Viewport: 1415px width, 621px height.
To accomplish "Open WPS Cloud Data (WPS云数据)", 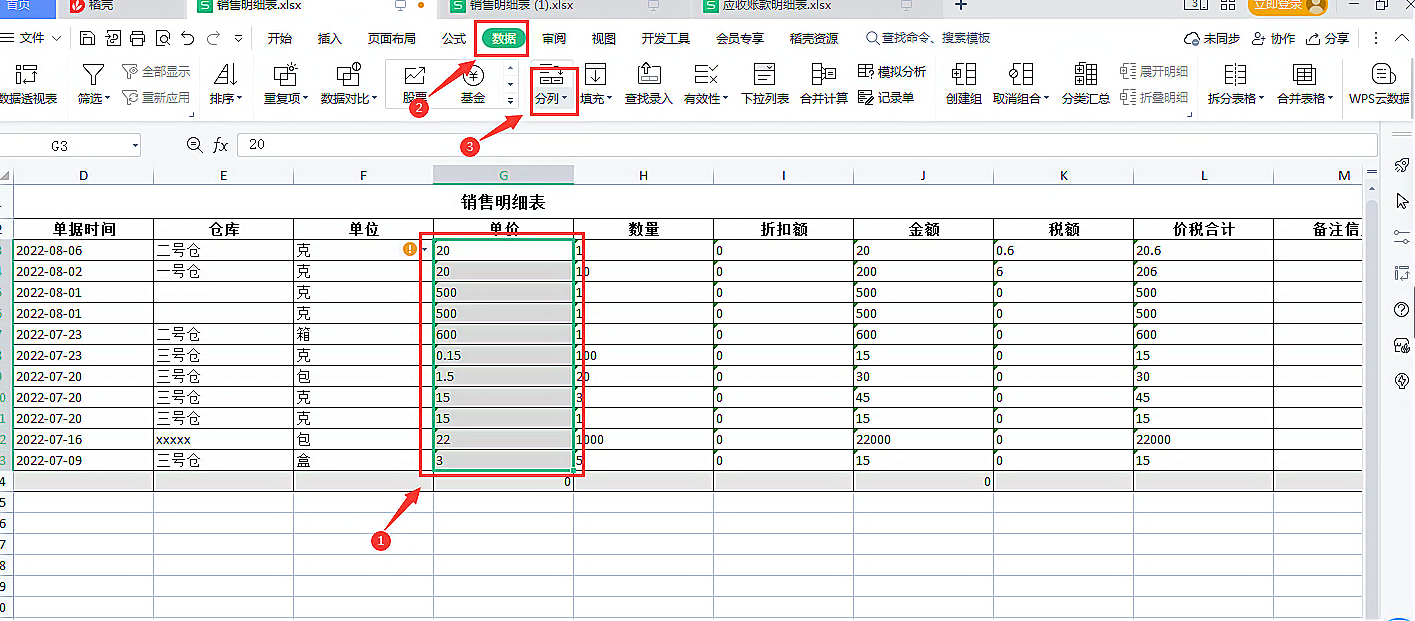I will [1380, 84].
